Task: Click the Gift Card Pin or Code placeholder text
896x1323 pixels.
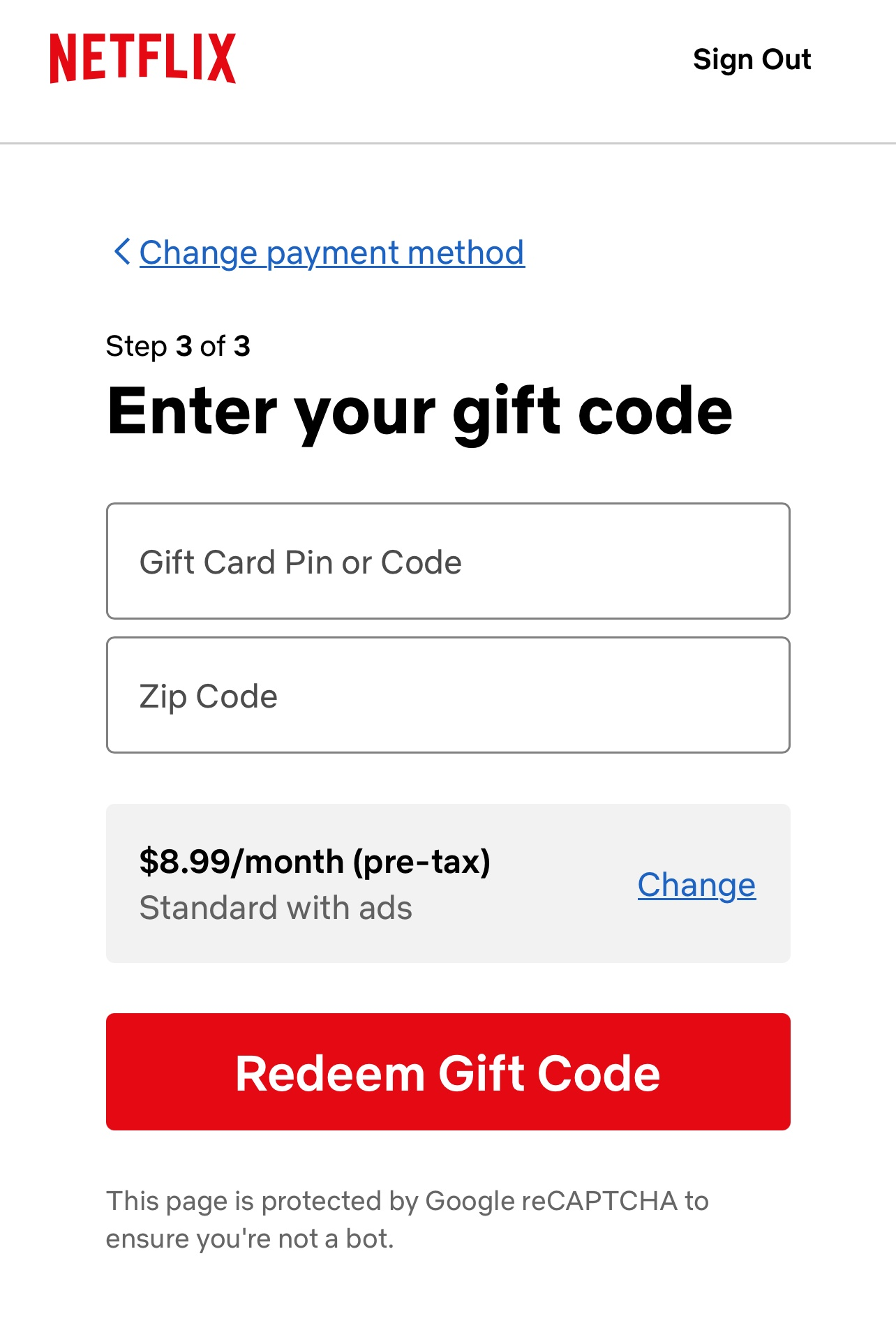Action: click(301, 562)
